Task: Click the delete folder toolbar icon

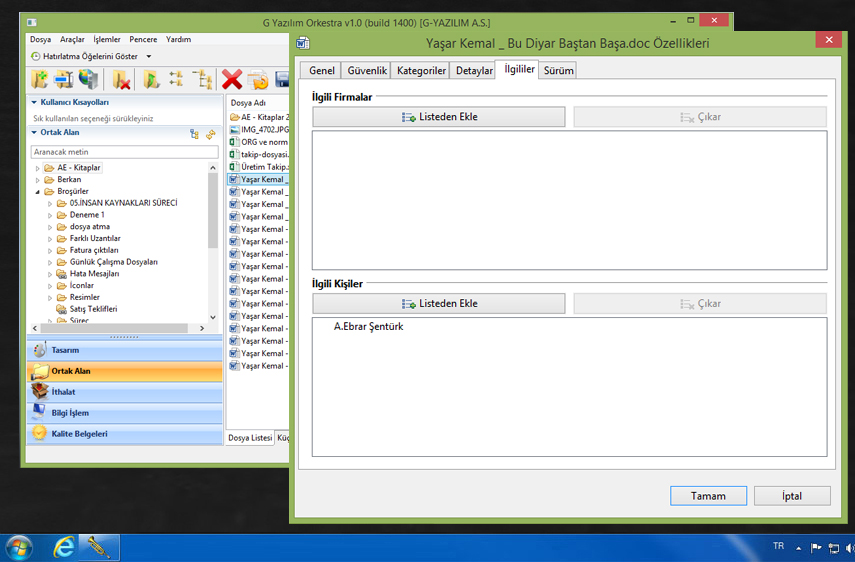Action: 123,80
